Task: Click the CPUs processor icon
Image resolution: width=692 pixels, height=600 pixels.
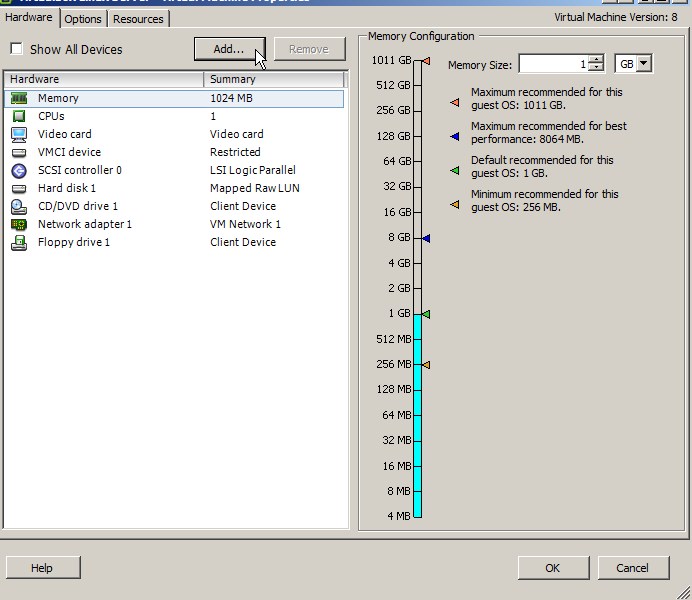Action: (19, 116)
